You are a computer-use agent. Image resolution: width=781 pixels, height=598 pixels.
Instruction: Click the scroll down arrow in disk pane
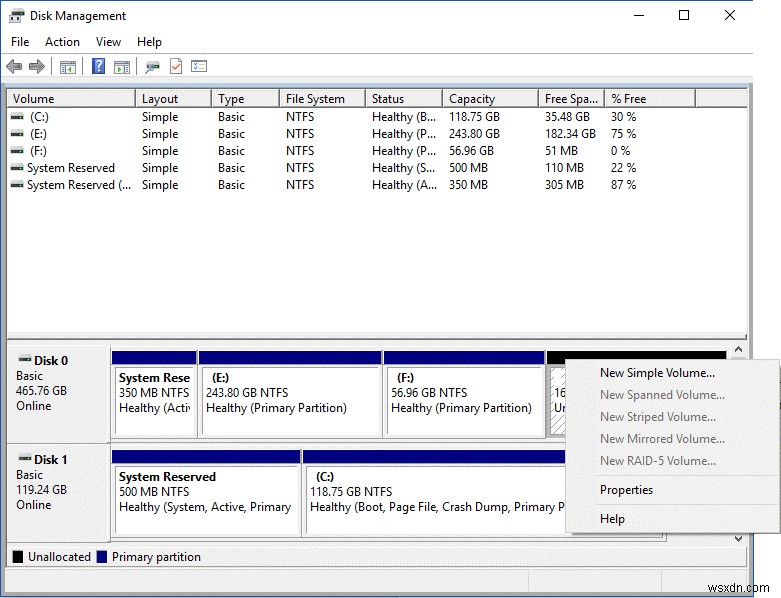click(x=739, y=539)
